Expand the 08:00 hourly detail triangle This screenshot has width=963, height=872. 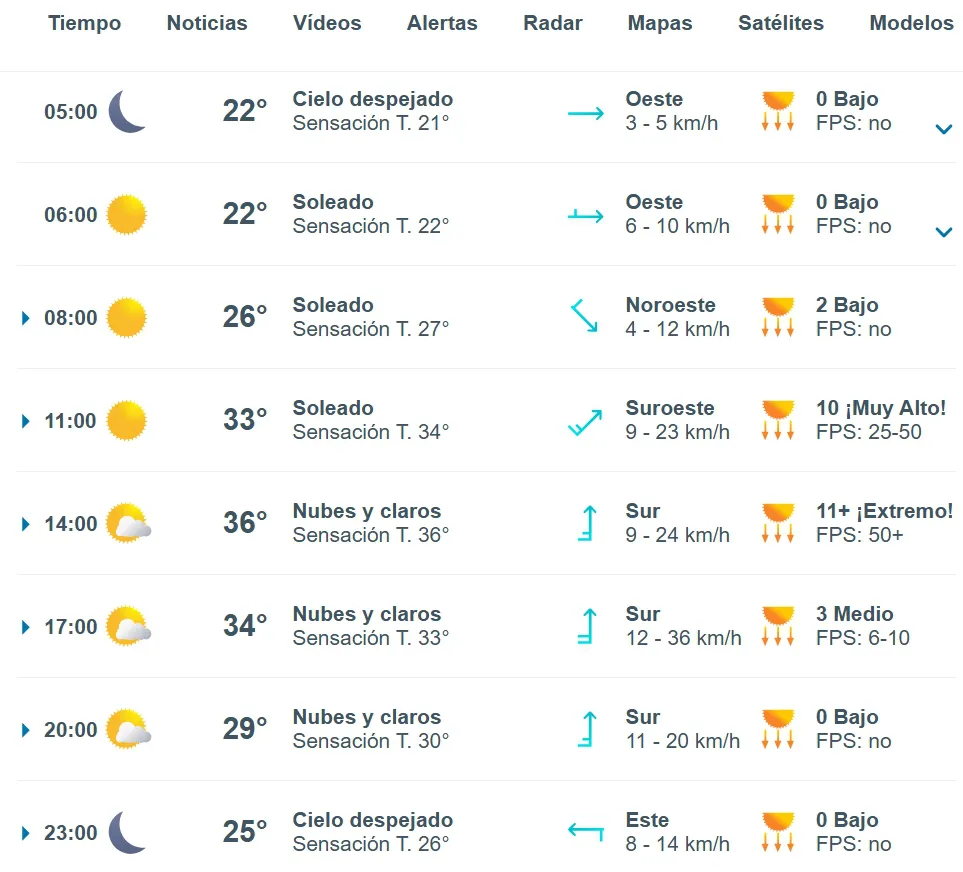coord(26,318)
